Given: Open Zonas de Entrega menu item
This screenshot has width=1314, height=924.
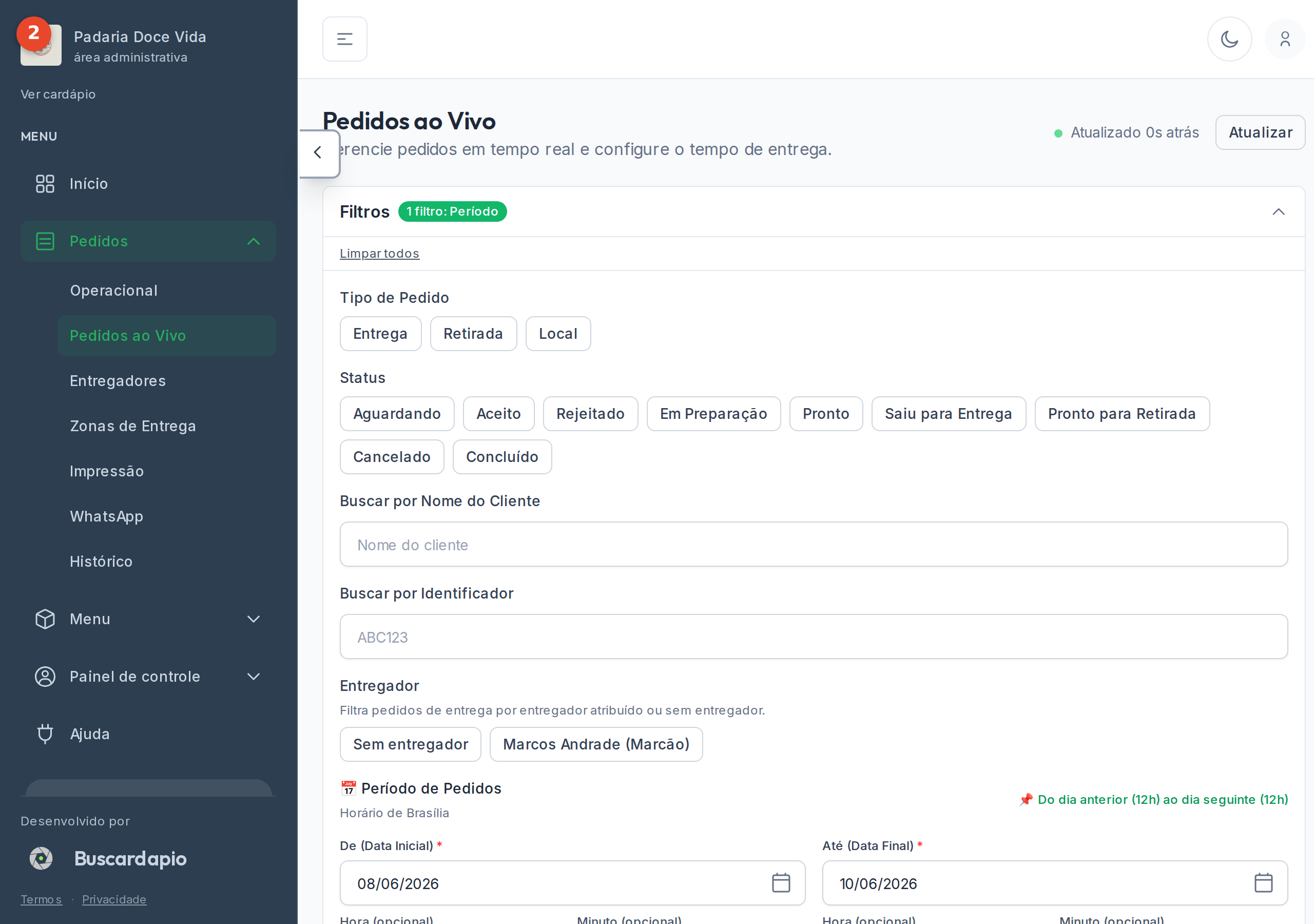Looking at the screenshot, I should [x=166, y=426].
